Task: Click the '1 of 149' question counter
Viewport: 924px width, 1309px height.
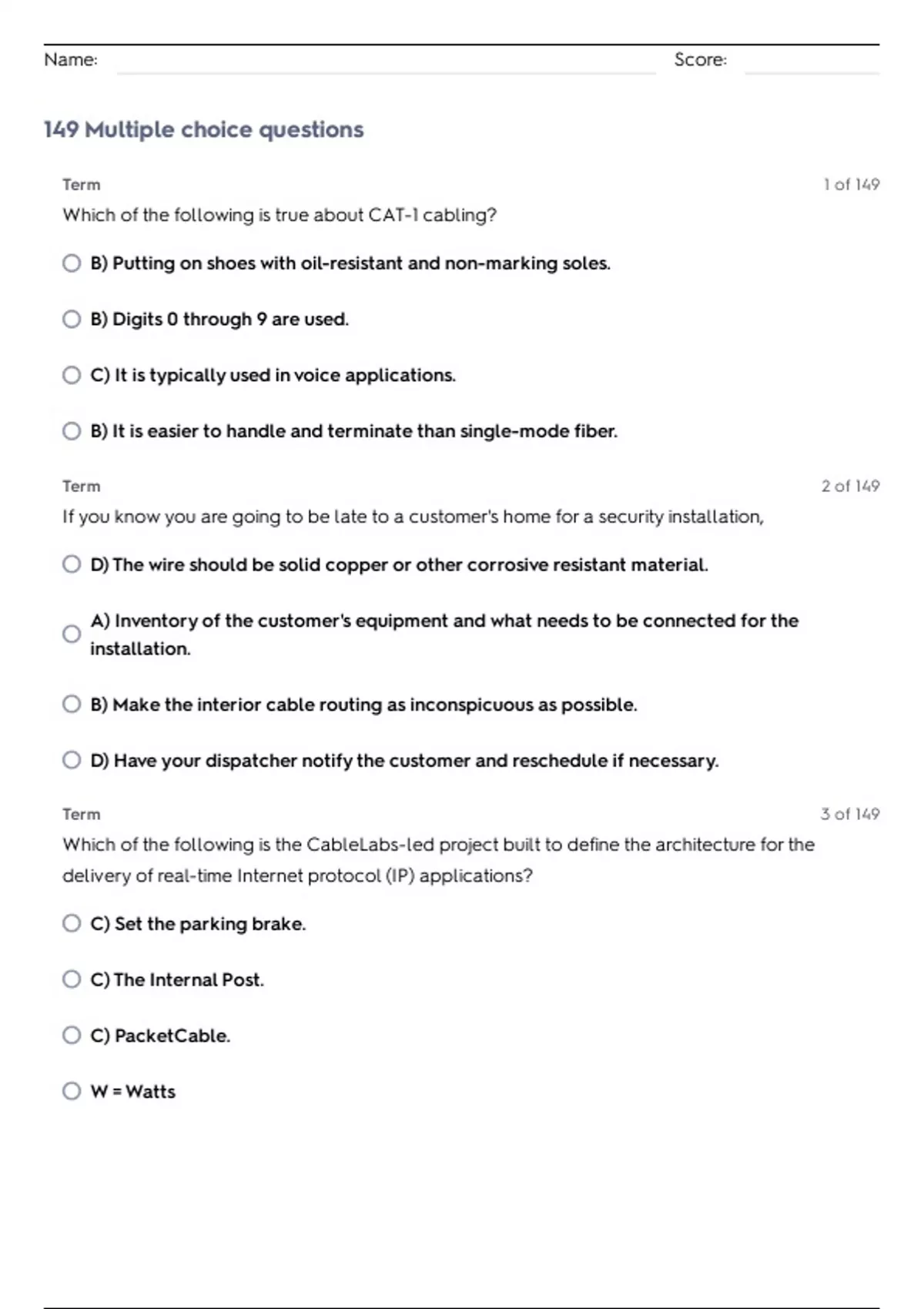Action: (851, 185)
